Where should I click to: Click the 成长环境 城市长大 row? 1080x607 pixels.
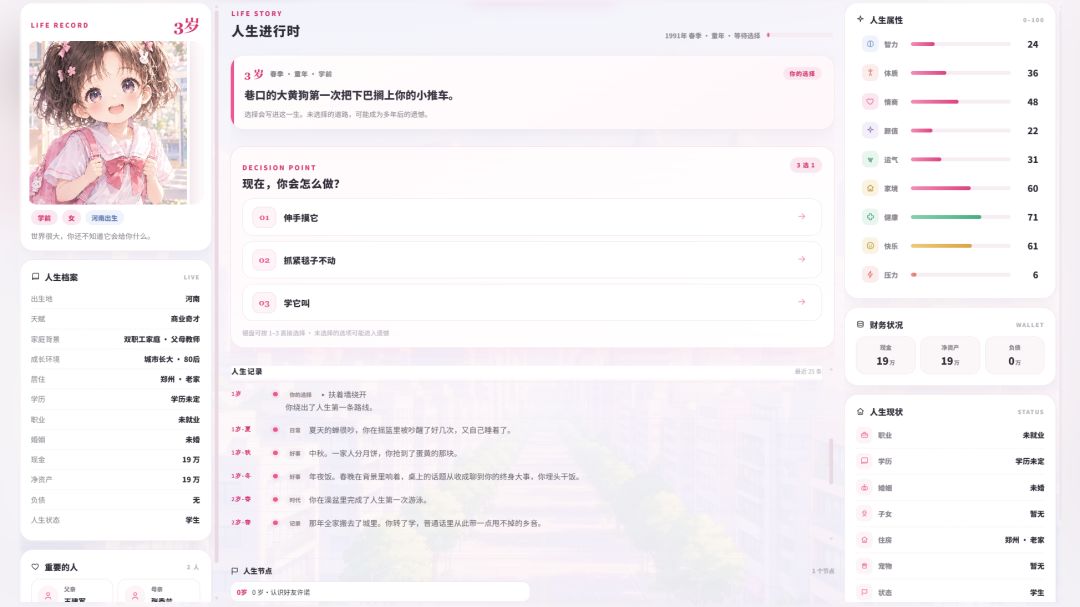click(x=115, y=359)
